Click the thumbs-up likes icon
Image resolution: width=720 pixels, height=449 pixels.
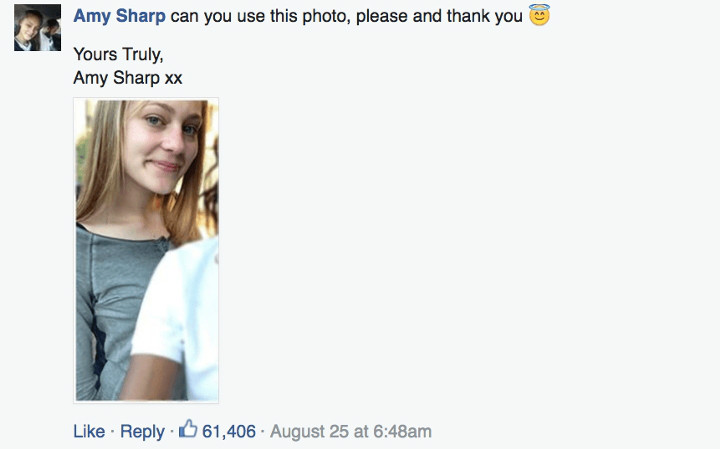click(188, 430)
